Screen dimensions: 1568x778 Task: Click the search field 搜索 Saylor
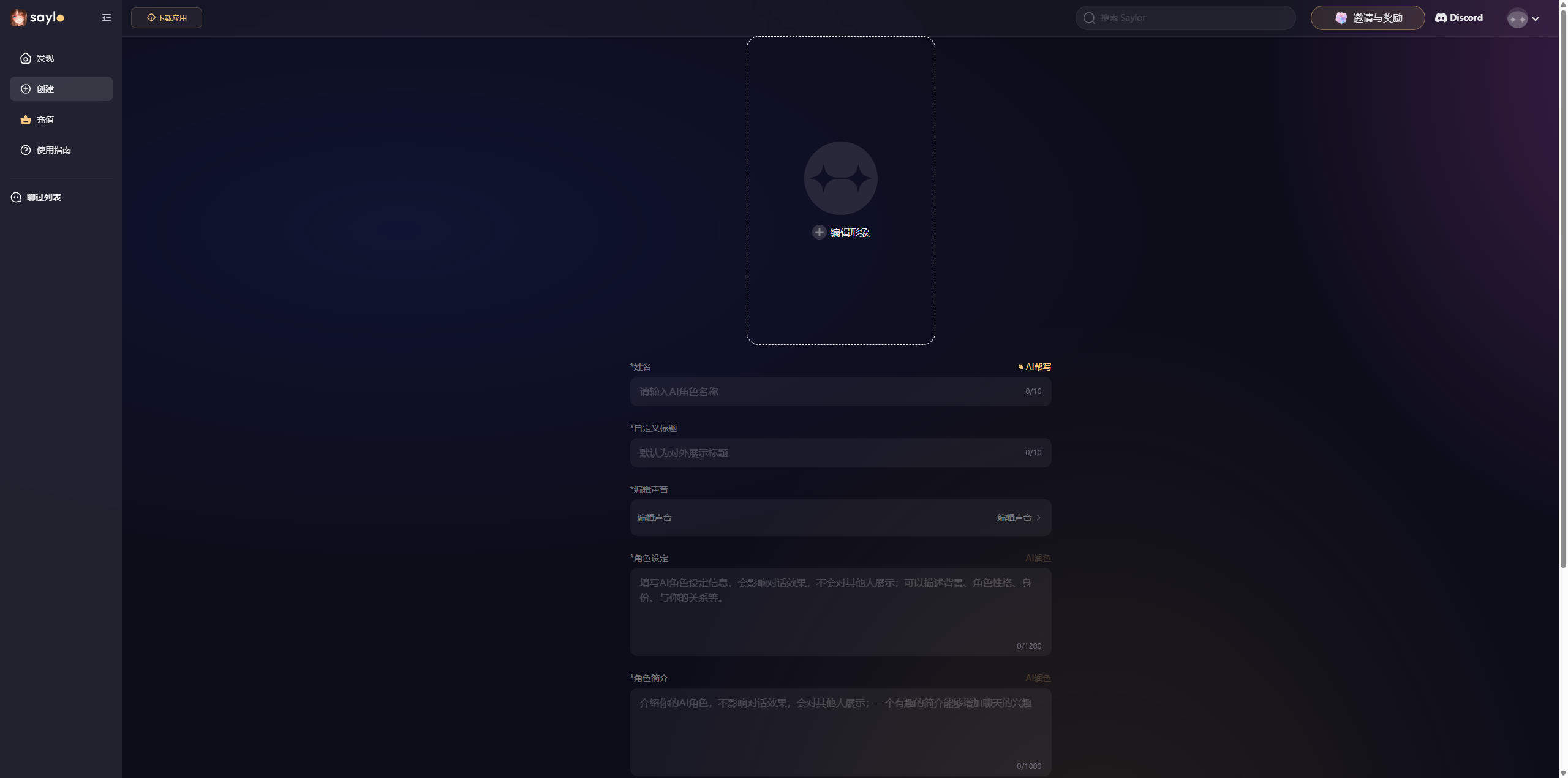[x=1186, y=18]
